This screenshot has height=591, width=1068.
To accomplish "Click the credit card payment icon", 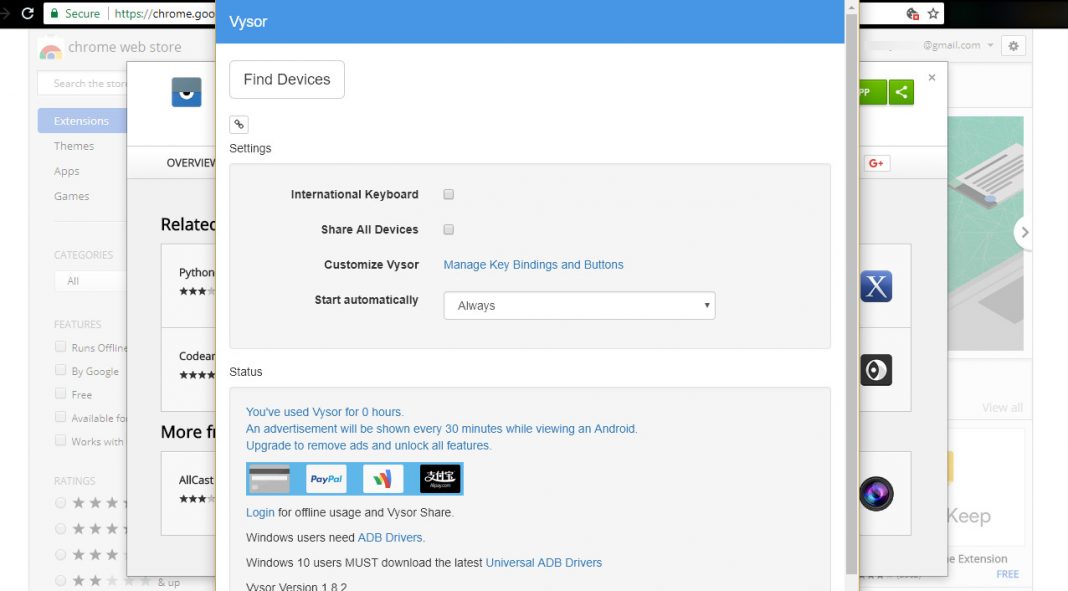I will [269, 478].
